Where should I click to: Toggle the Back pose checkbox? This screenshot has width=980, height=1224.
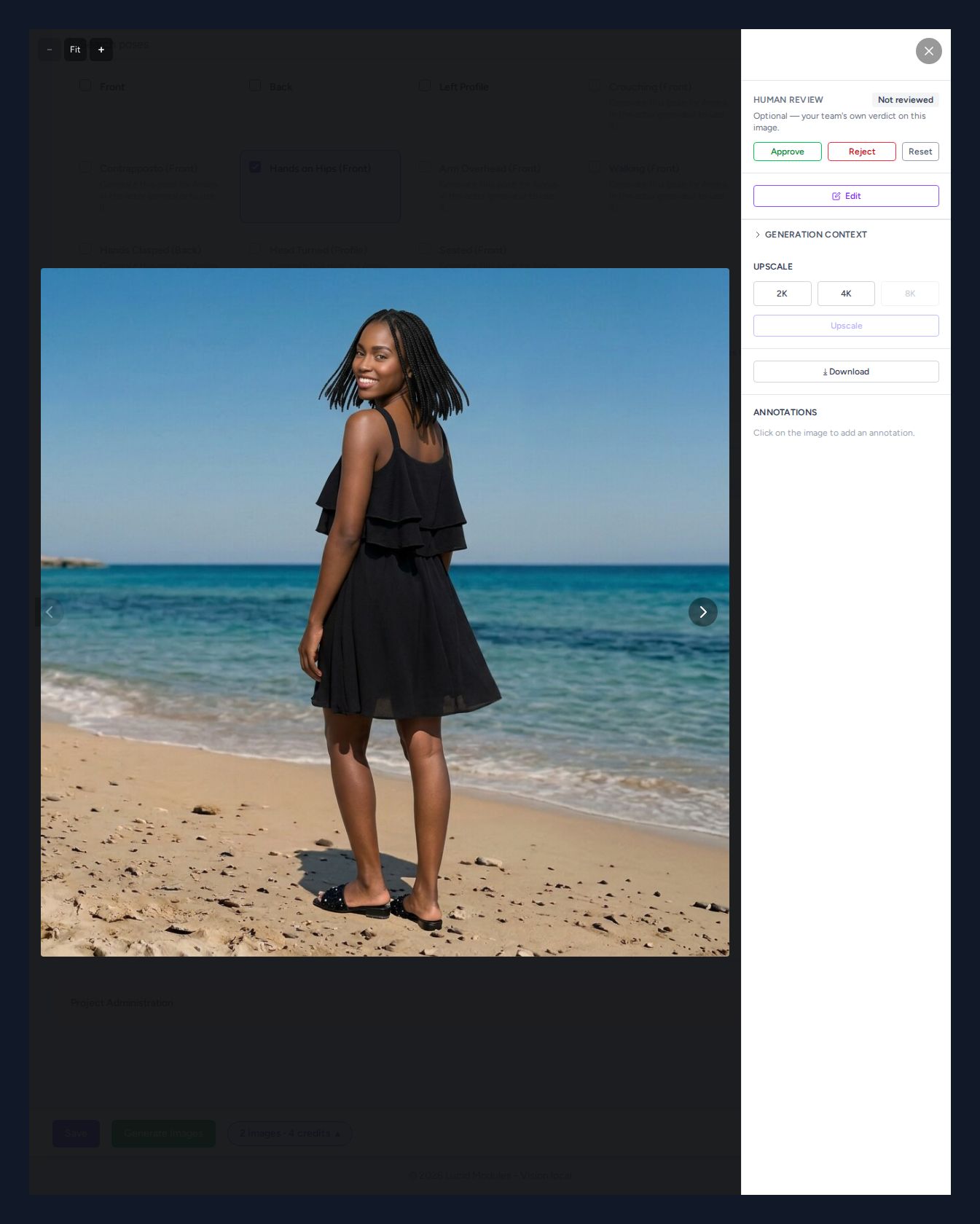coord(255,85)
